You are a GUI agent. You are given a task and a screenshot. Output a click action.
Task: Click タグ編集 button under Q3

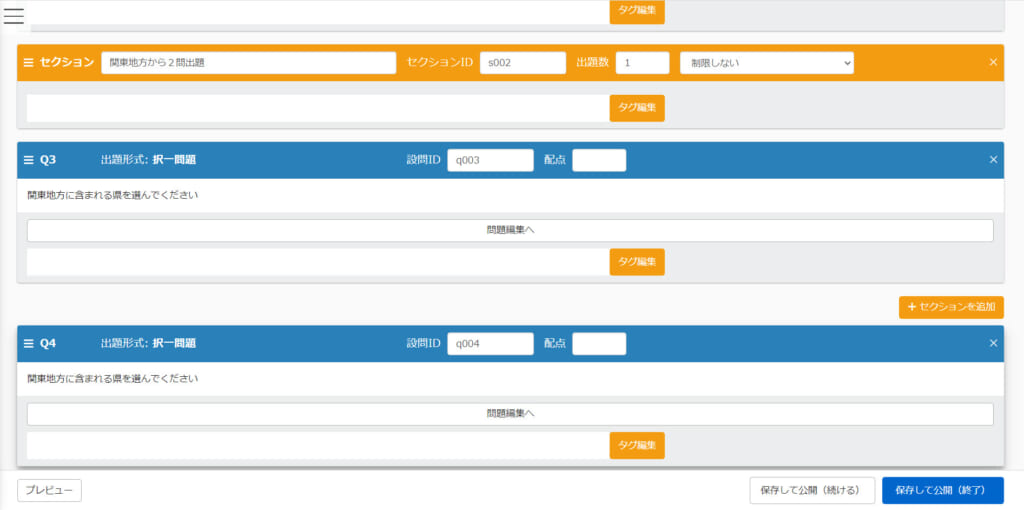coord(636,262)
